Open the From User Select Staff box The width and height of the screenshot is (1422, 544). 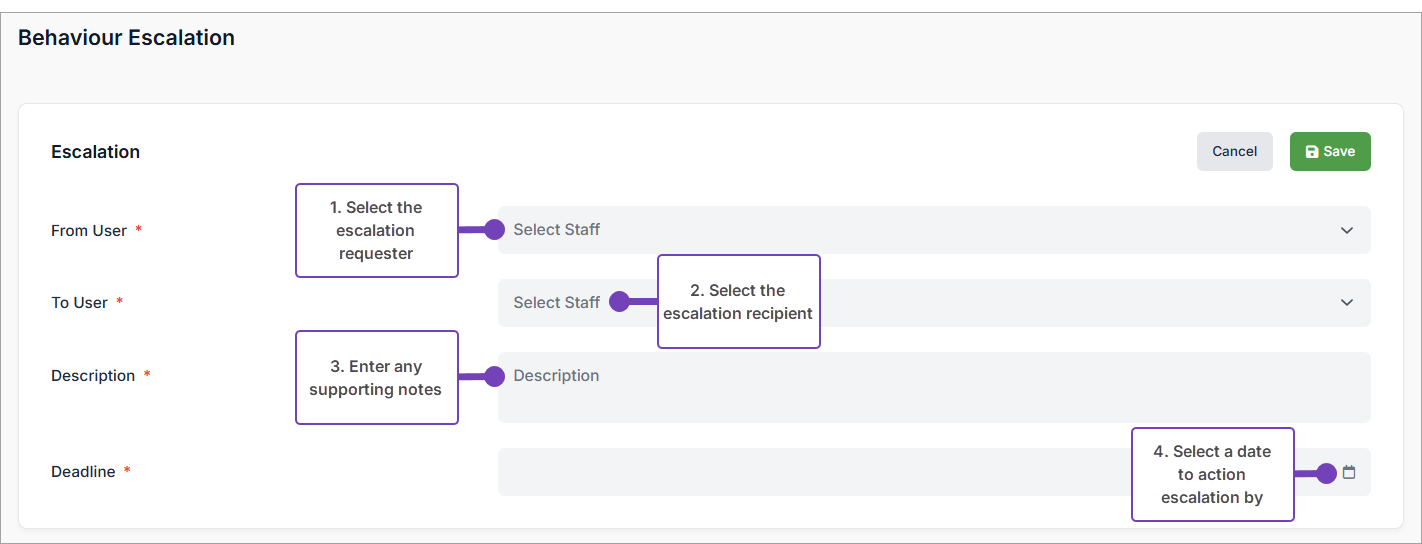click(x=900, y=230)
